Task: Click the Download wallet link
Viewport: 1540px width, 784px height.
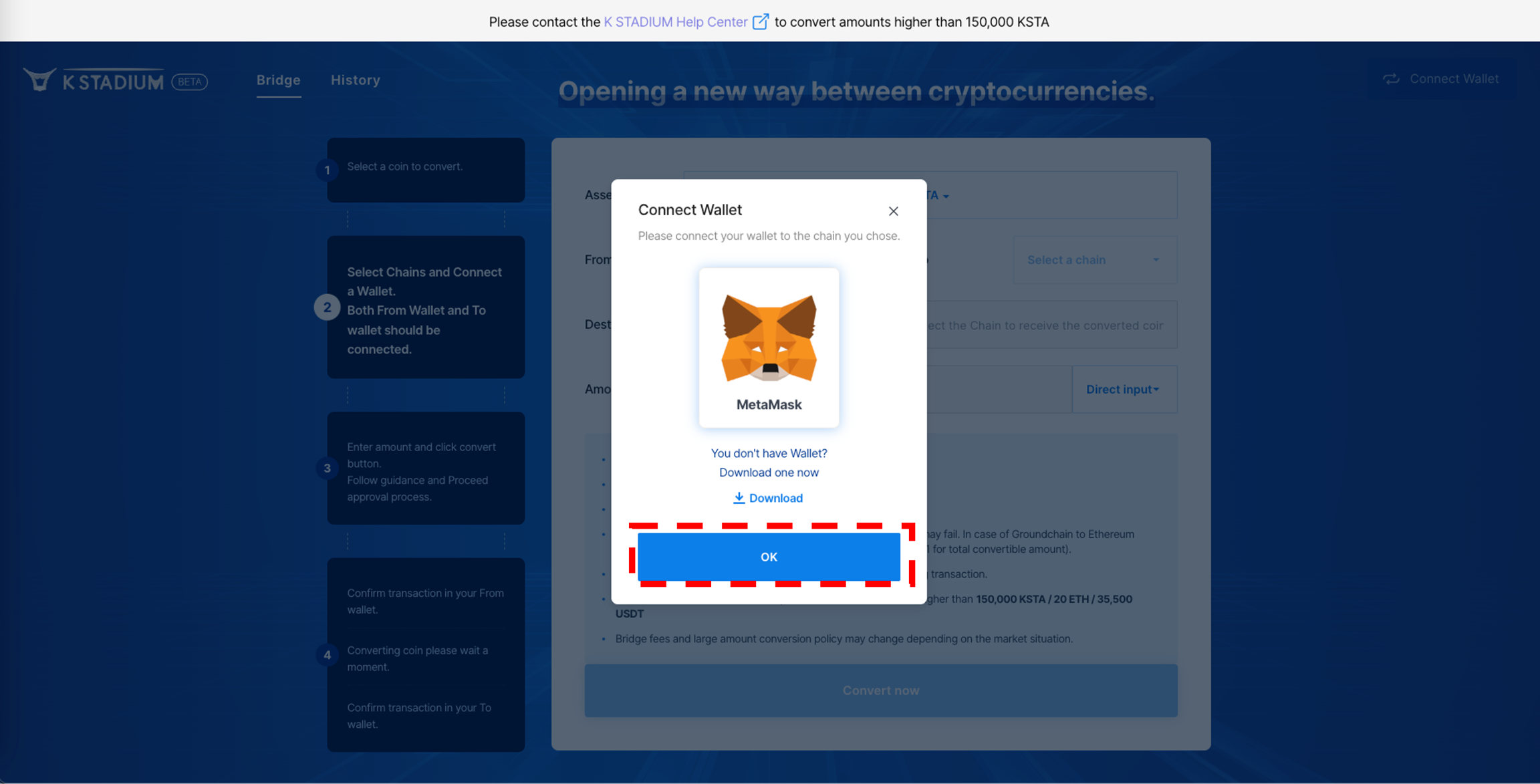Action: click(775, 498)
